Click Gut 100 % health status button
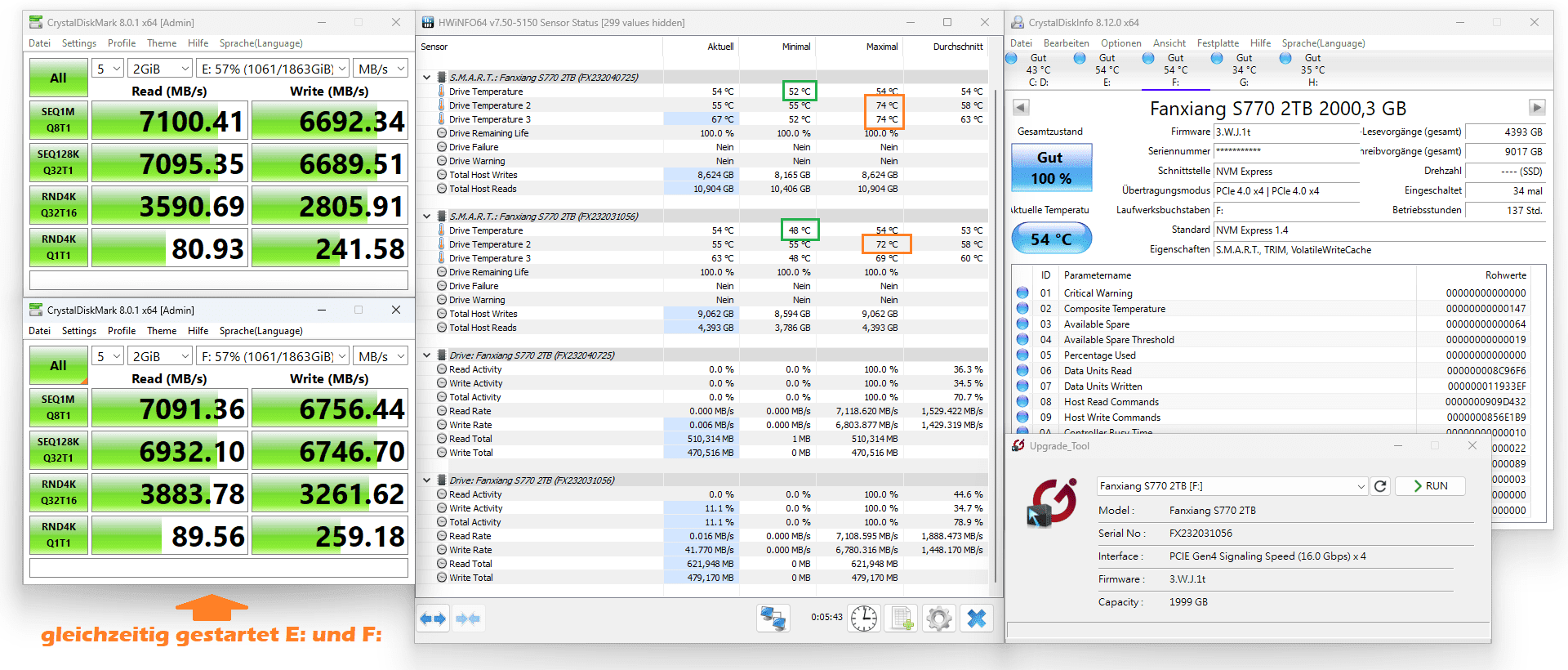The image size is (1568, 670). [x=1051, y=167]
